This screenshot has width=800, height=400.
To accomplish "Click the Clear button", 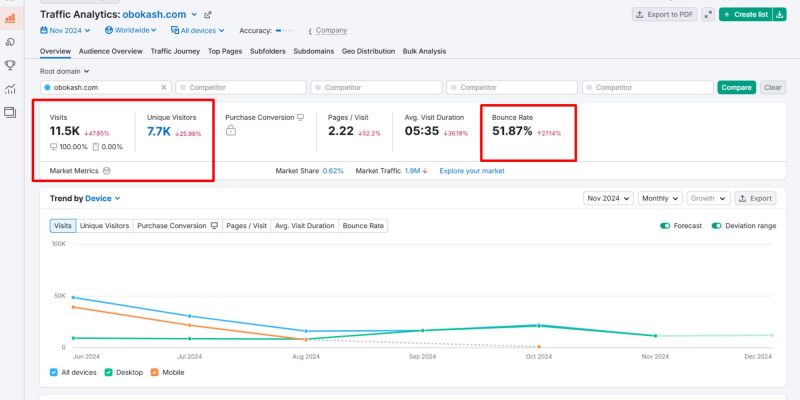I will coord(772,87).
